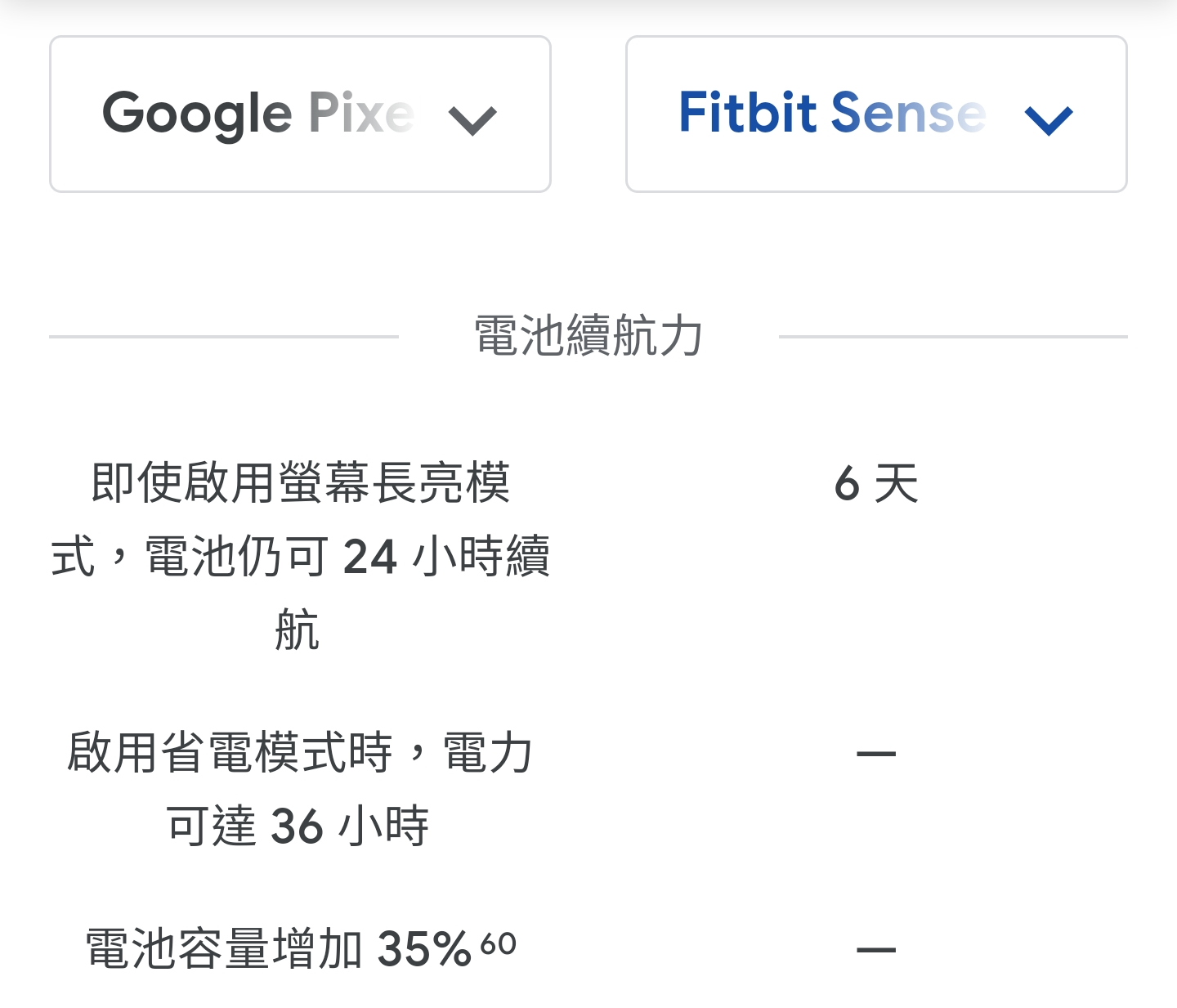Select the "6 天" battery value

[x=876, y=483]
